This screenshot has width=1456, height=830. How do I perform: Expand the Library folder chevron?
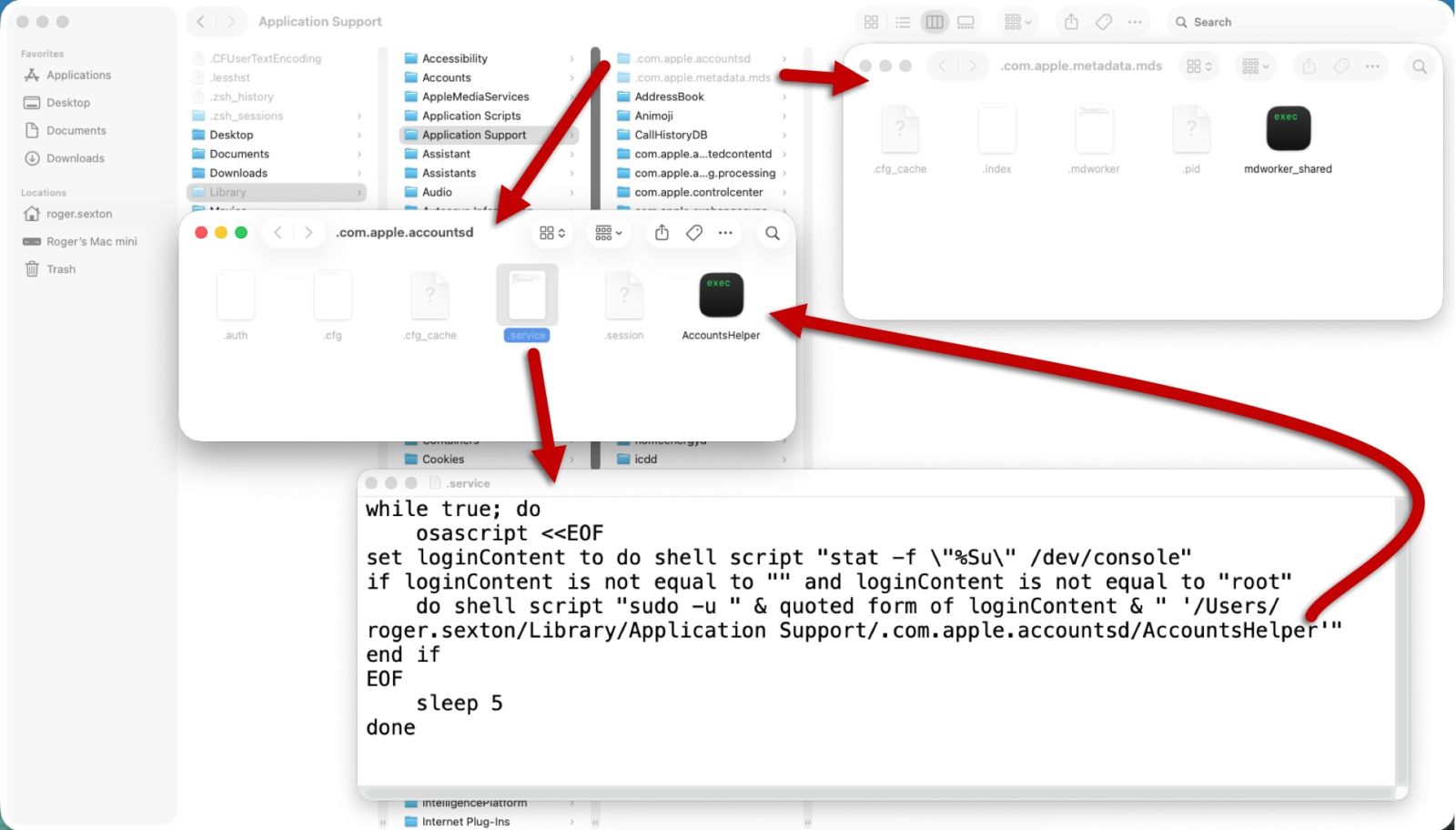click(359, 192)
